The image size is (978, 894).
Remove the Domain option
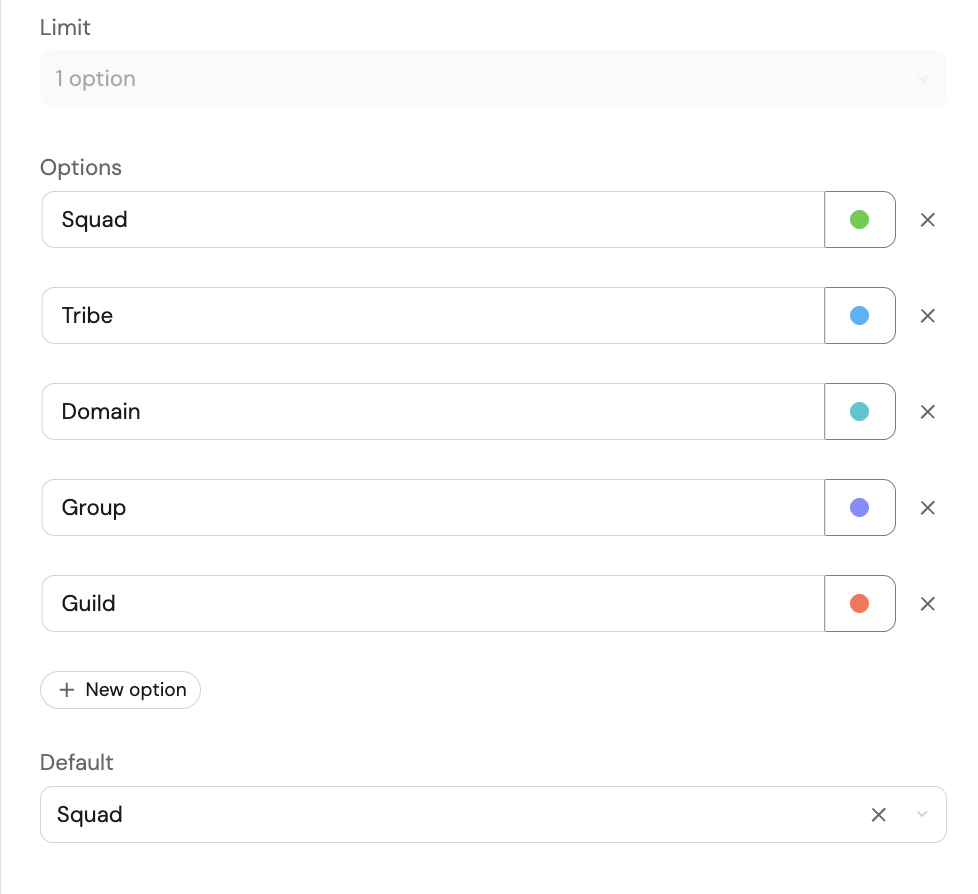(x=927, y=412)
